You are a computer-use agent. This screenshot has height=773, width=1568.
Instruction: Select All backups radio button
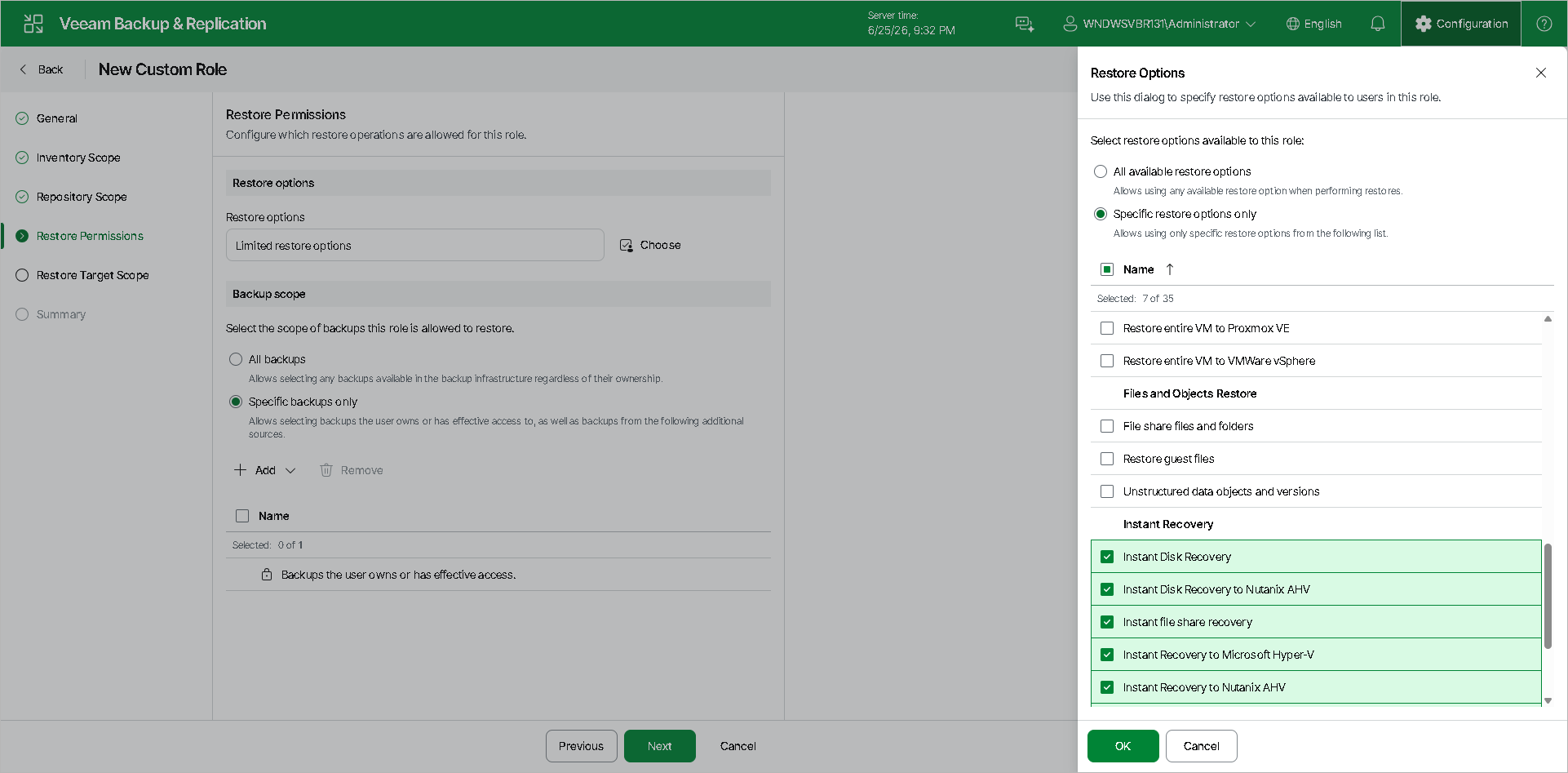[236, 359]
